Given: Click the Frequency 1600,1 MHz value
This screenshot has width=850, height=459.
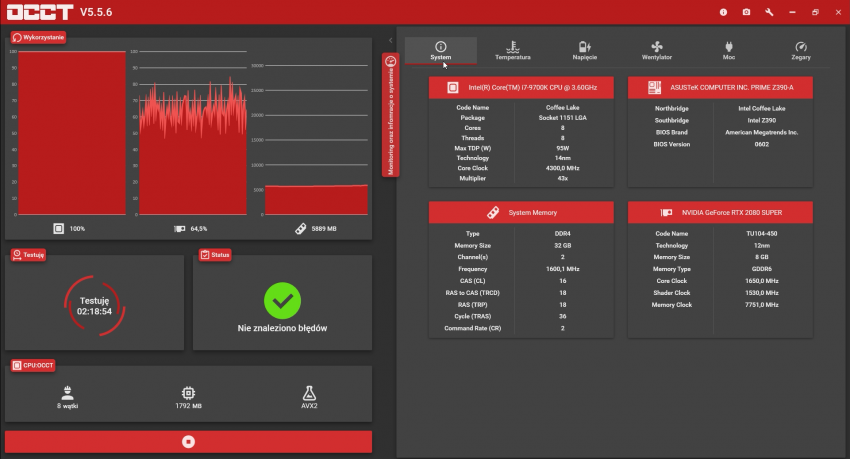Looking at the screenshot, I should pos(562,269).
